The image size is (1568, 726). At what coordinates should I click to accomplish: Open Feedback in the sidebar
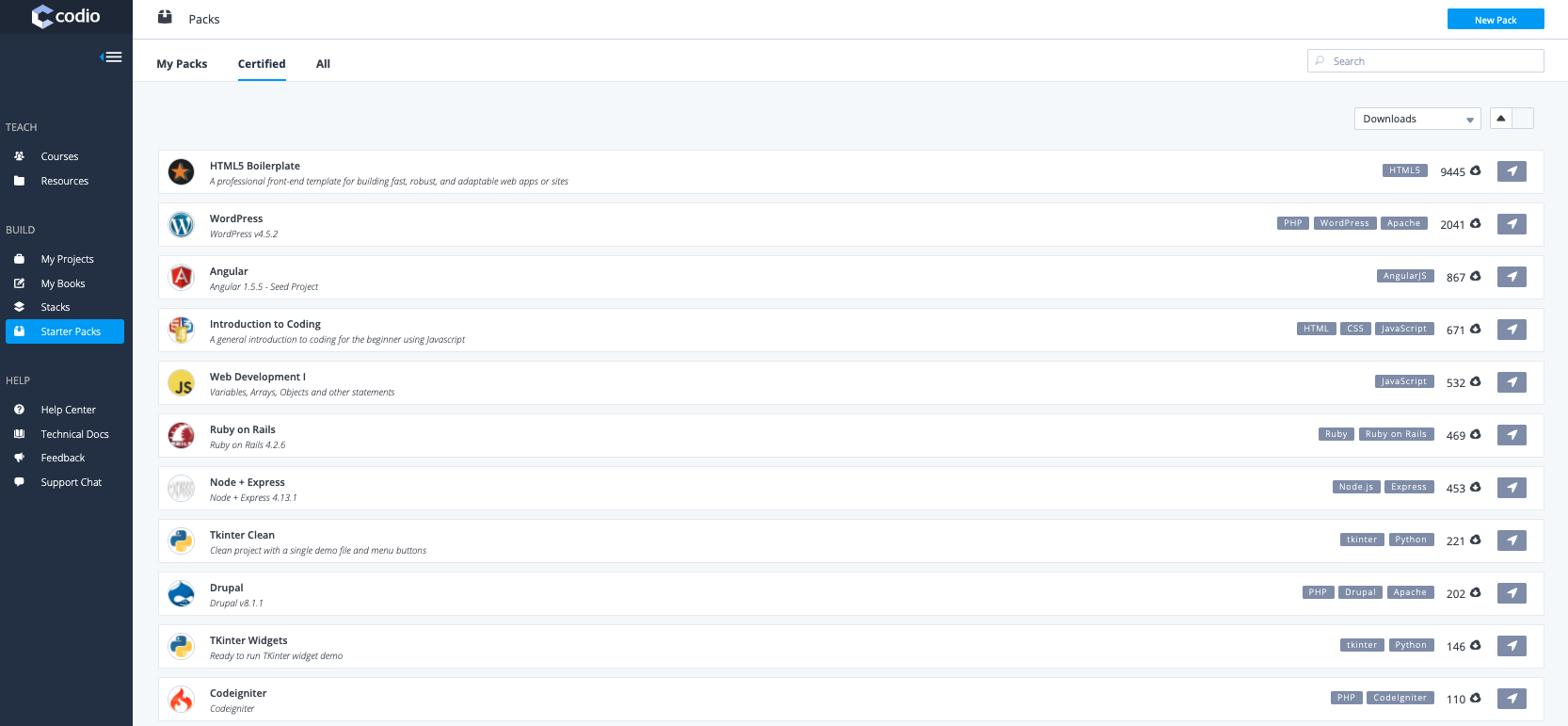(62, 458)
